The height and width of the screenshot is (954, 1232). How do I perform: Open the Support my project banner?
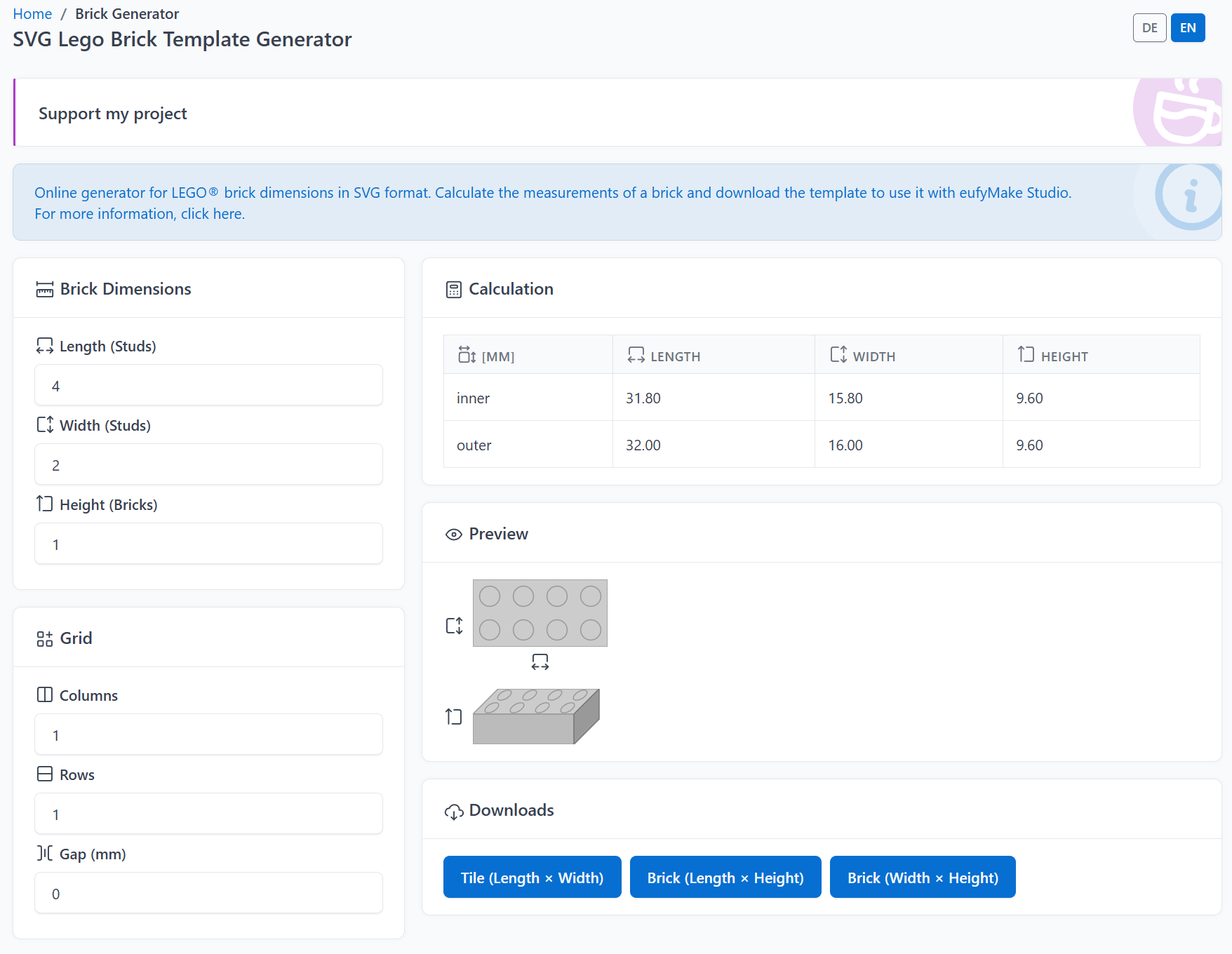[x=617, y=113]
